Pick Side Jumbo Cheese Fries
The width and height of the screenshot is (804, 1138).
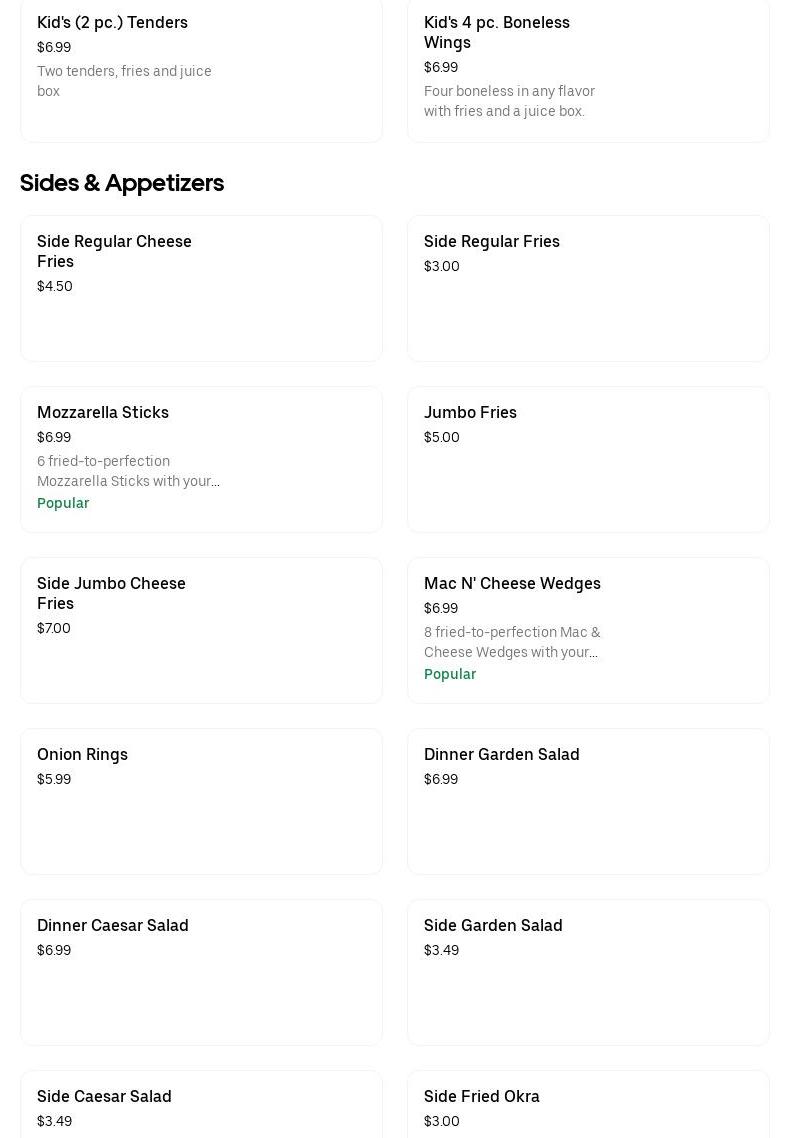[x=201, y=630]
